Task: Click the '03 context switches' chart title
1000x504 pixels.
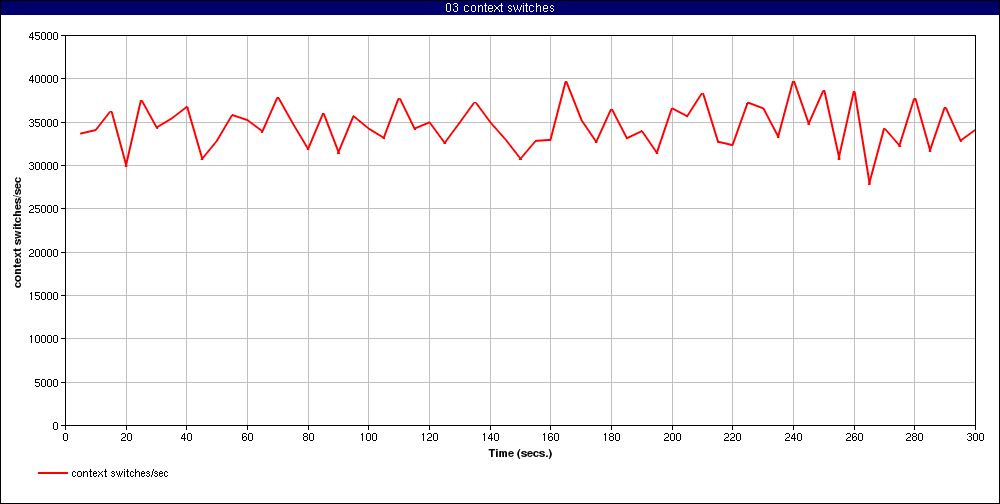Action: click(x=500, y=8)
